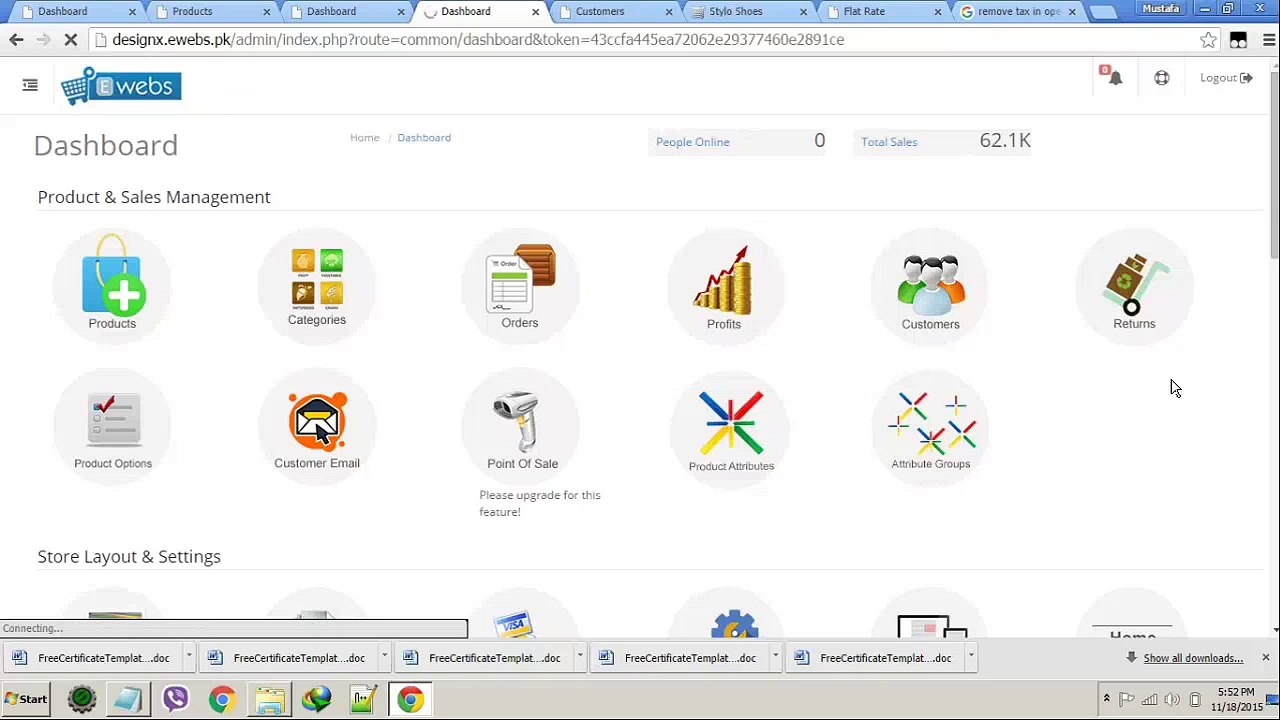Screen dimensions: 1280x720
Task: Open the Customers icon
Action: (x=931, y=285)
